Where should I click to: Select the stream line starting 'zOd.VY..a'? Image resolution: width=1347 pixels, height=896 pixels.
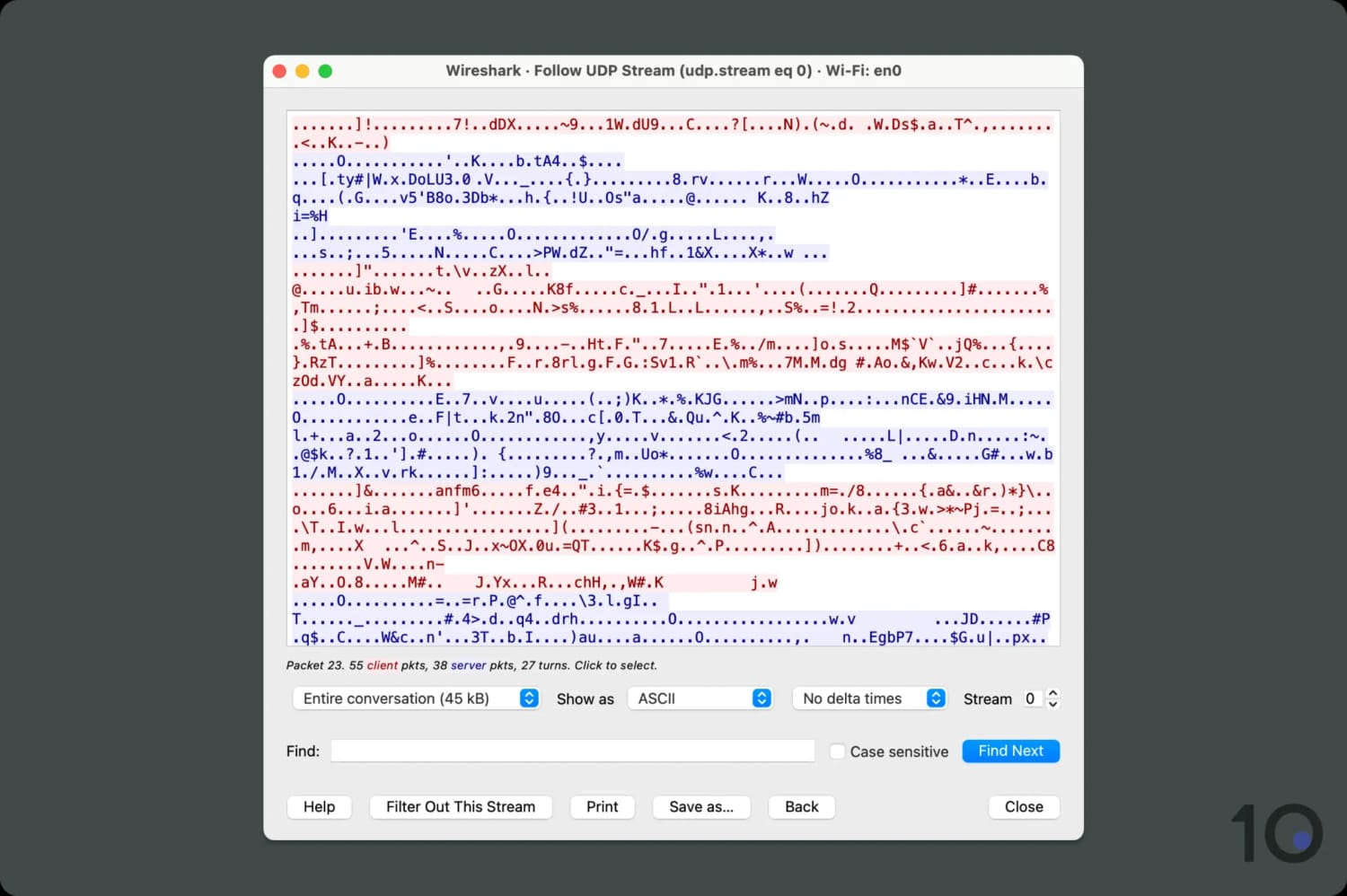click(x=373, y=381)
